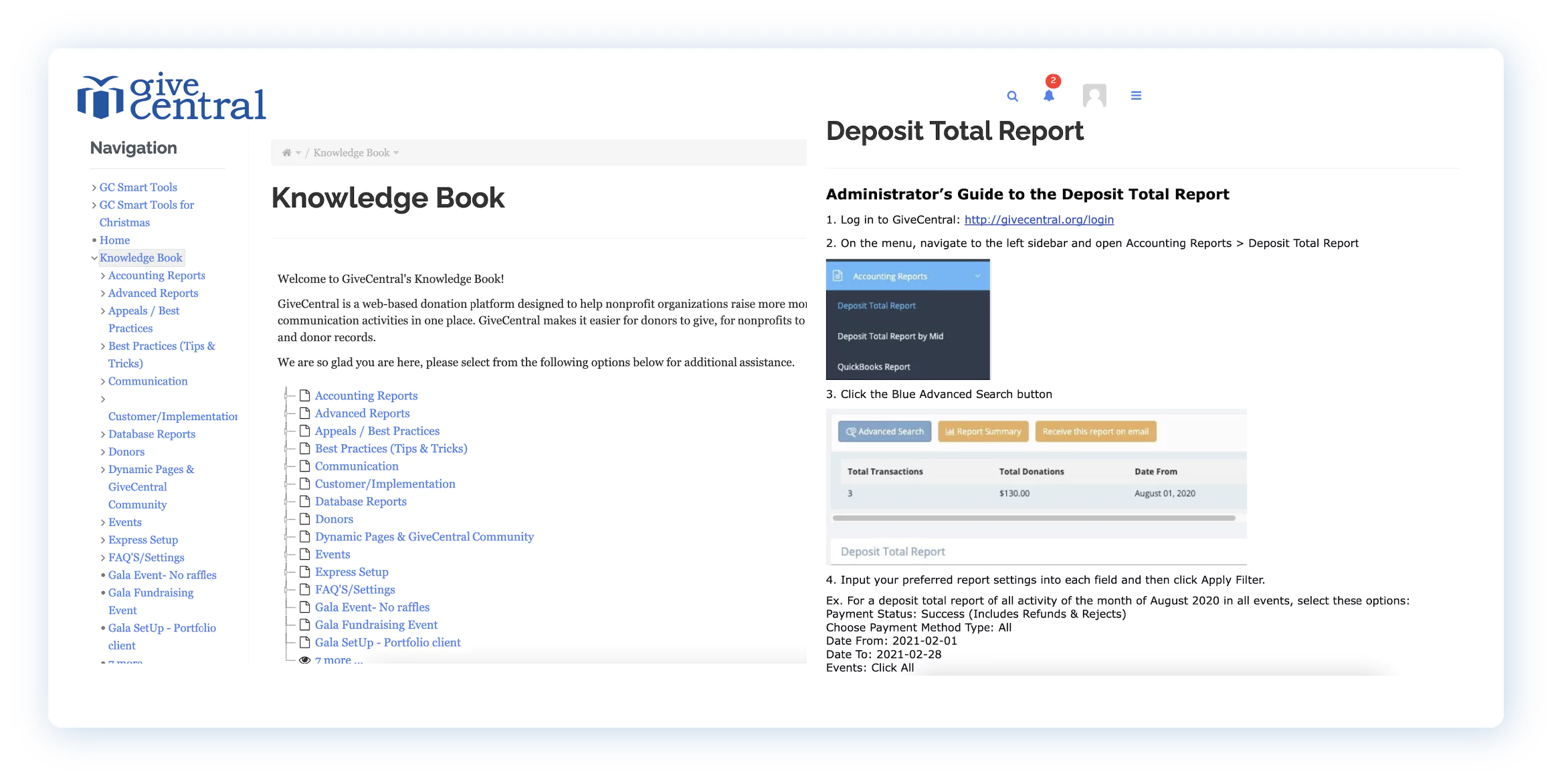The height and width of the screenshot is (784, 1560).
Task: Click the home icon in breadcrumb
Action: pos(286,153)
